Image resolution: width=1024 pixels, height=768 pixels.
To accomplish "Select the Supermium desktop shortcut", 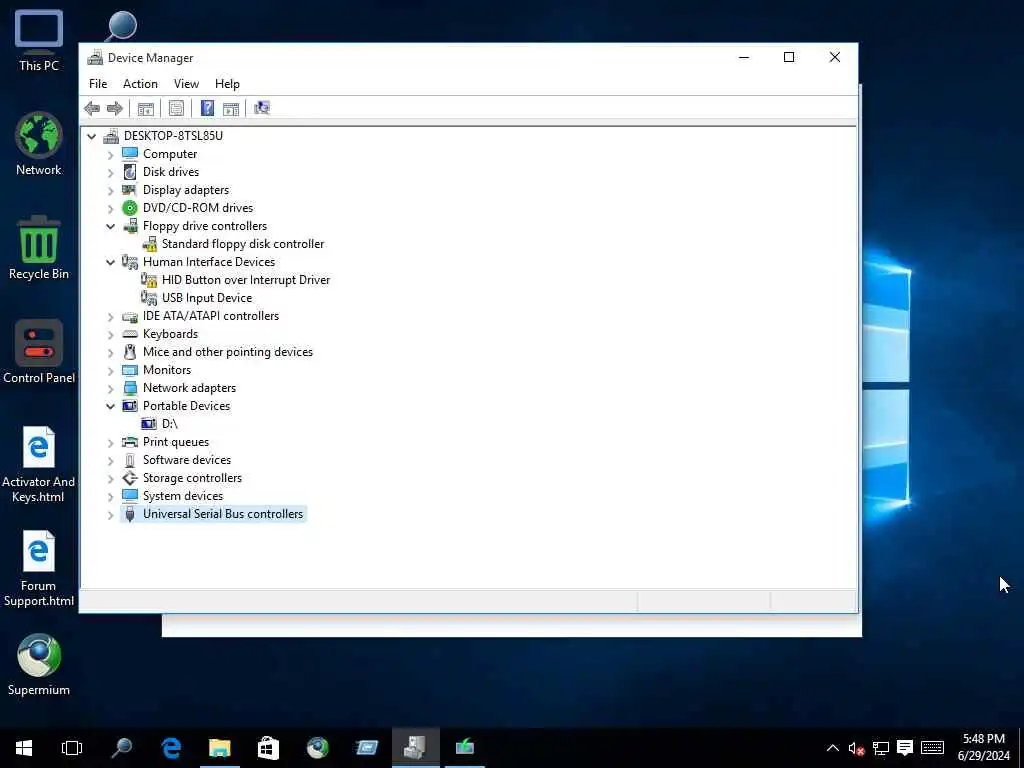I will coord(39,665).
